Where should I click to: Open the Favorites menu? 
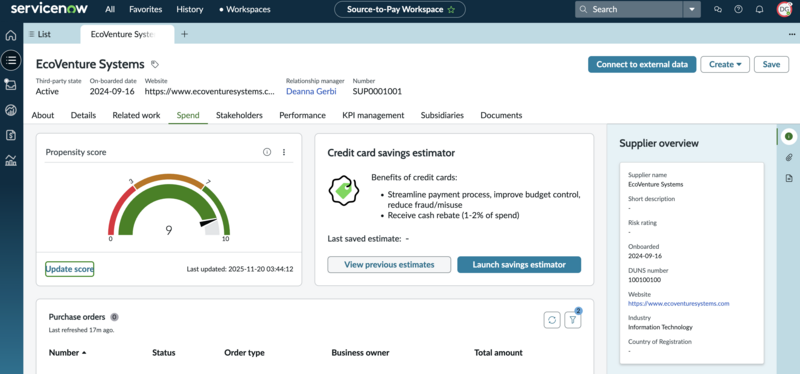coord(145,9)
